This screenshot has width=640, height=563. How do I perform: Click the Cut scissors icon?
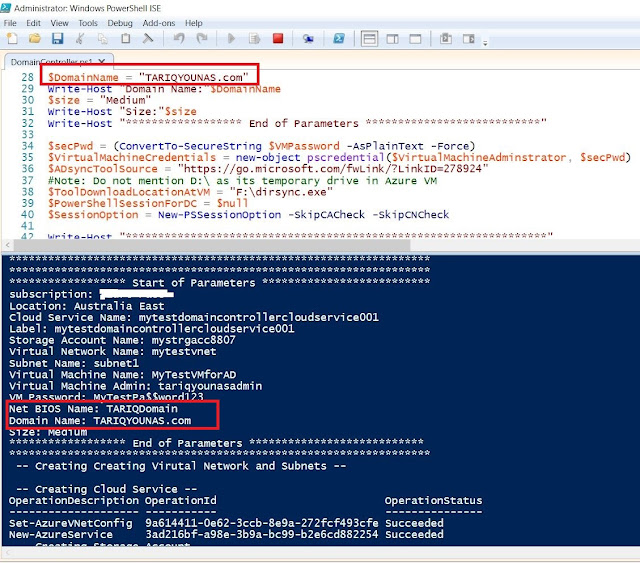click(x=80, y=39)
